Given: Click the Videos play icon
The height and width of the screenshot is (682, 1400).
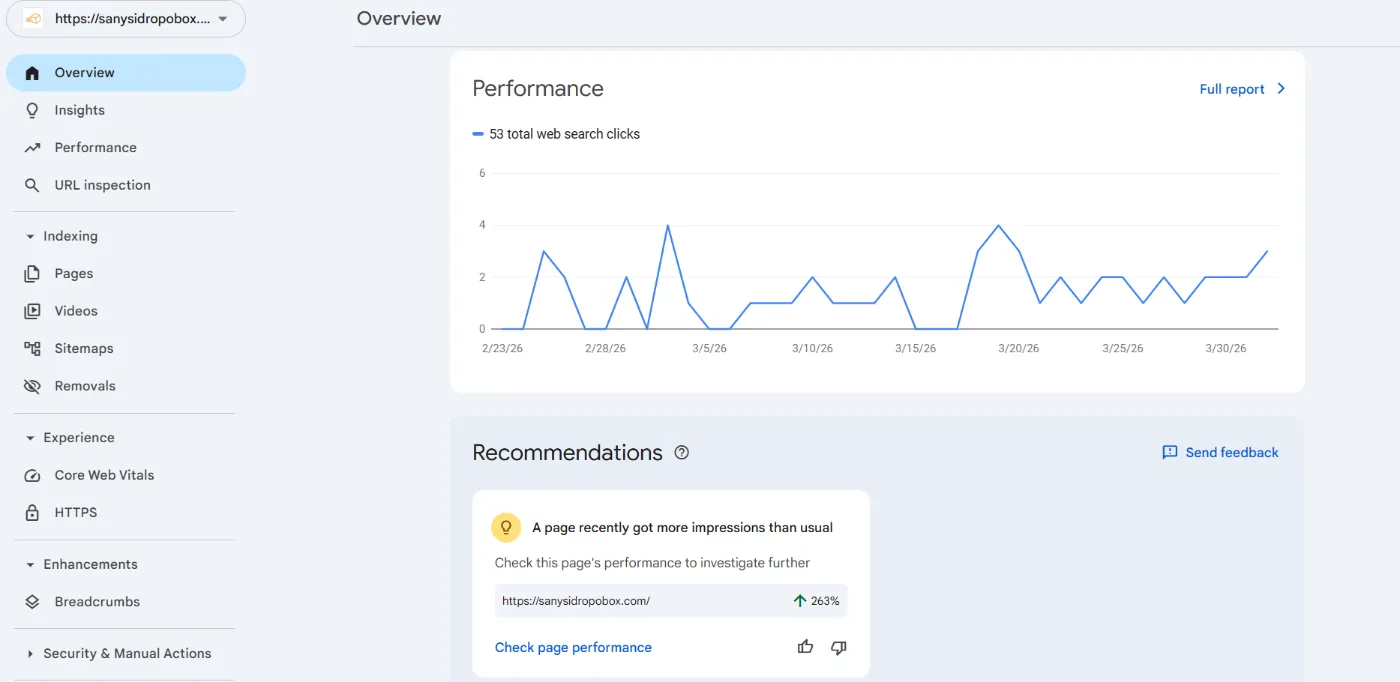Looking at the screenshot, I should coord(32,311).
